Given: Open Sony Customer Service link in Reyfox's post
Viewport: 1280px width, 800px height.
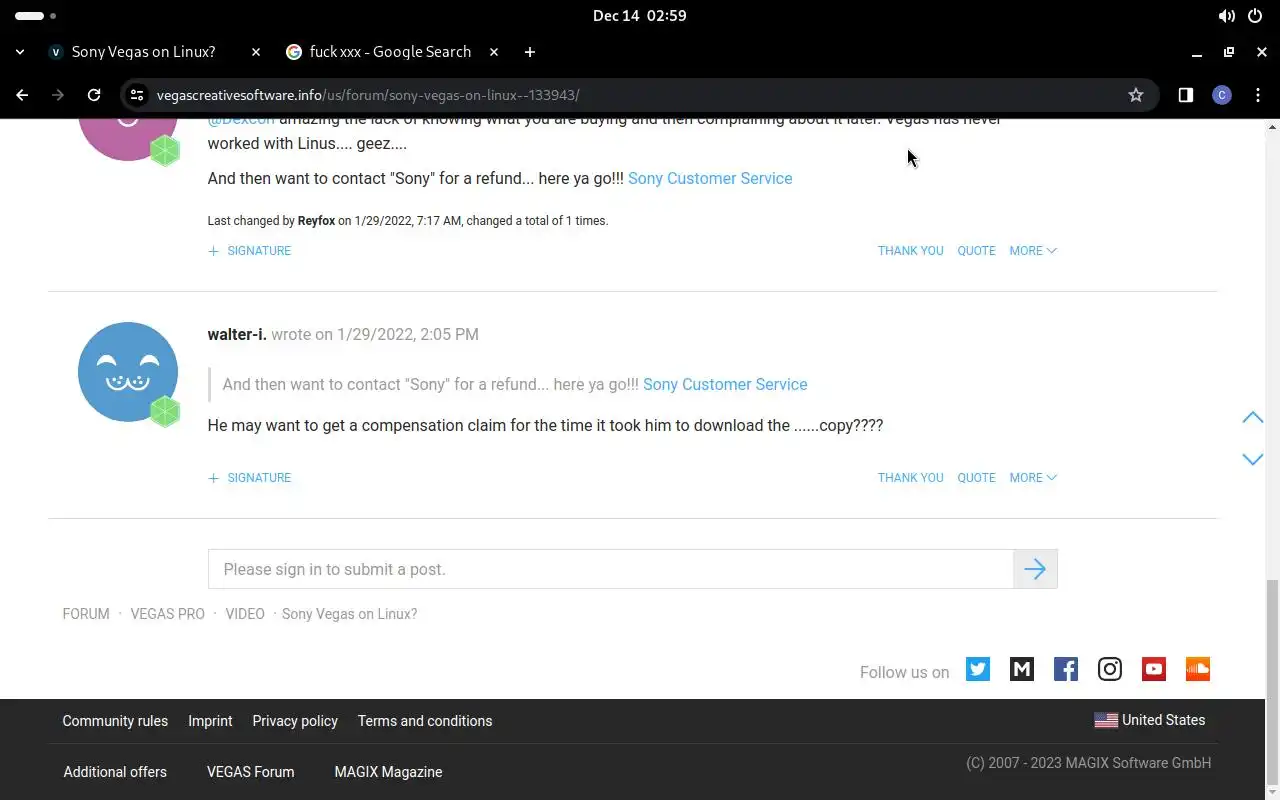Looking at the screenshot, I should 710,178.
